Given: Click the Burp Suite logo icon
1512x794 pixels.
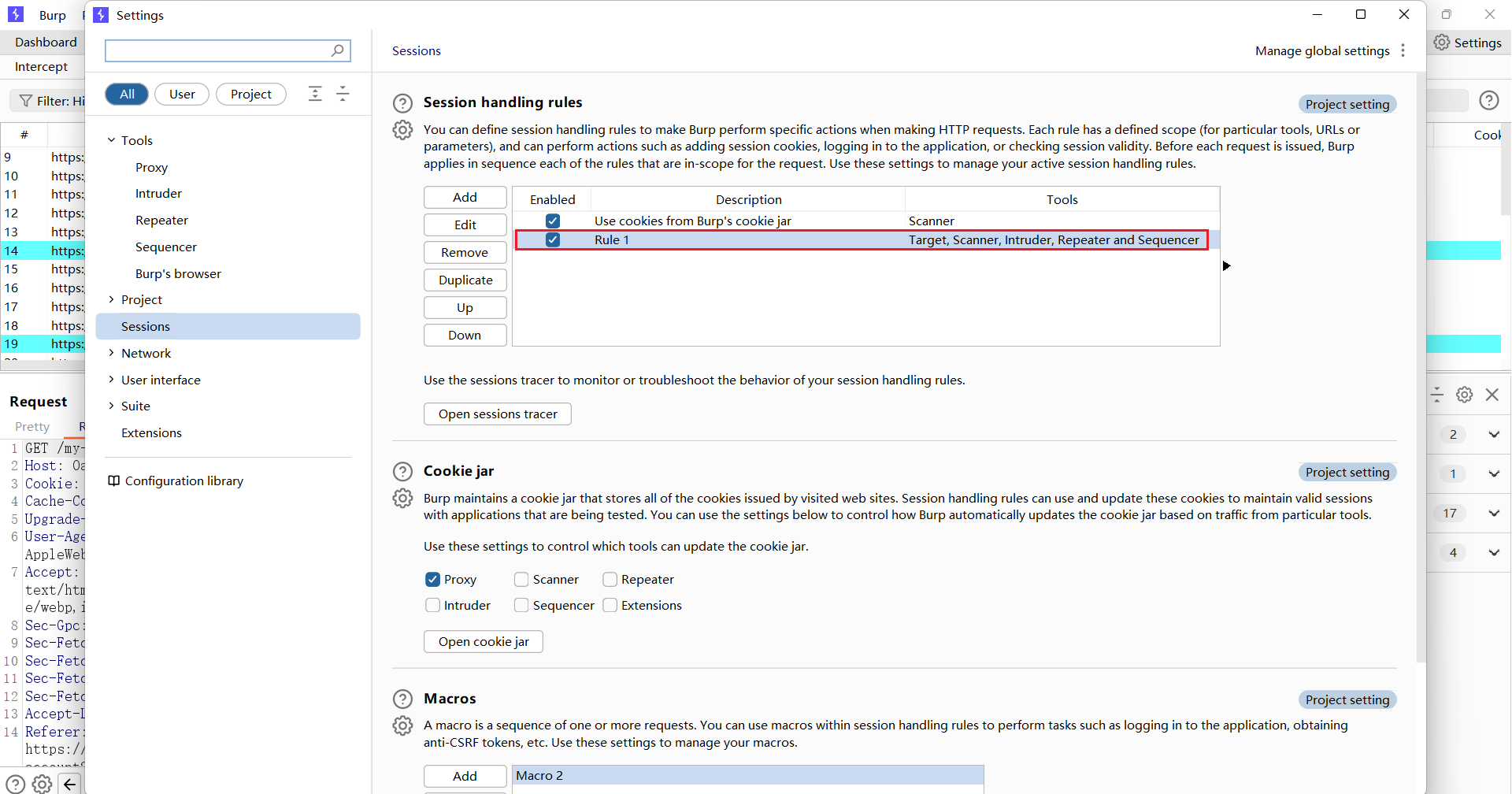Looking at the screenshot, I should coord(16,15).
